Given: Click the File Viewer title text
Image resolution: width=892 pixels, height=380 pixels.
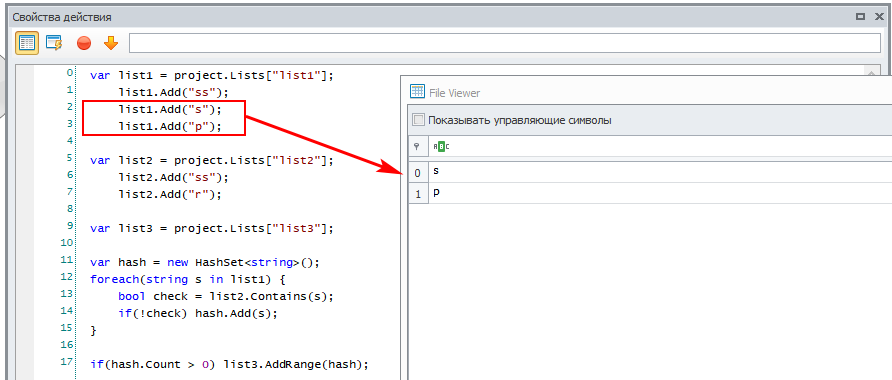Looking at the screenshot, I should tap(455, 93).
